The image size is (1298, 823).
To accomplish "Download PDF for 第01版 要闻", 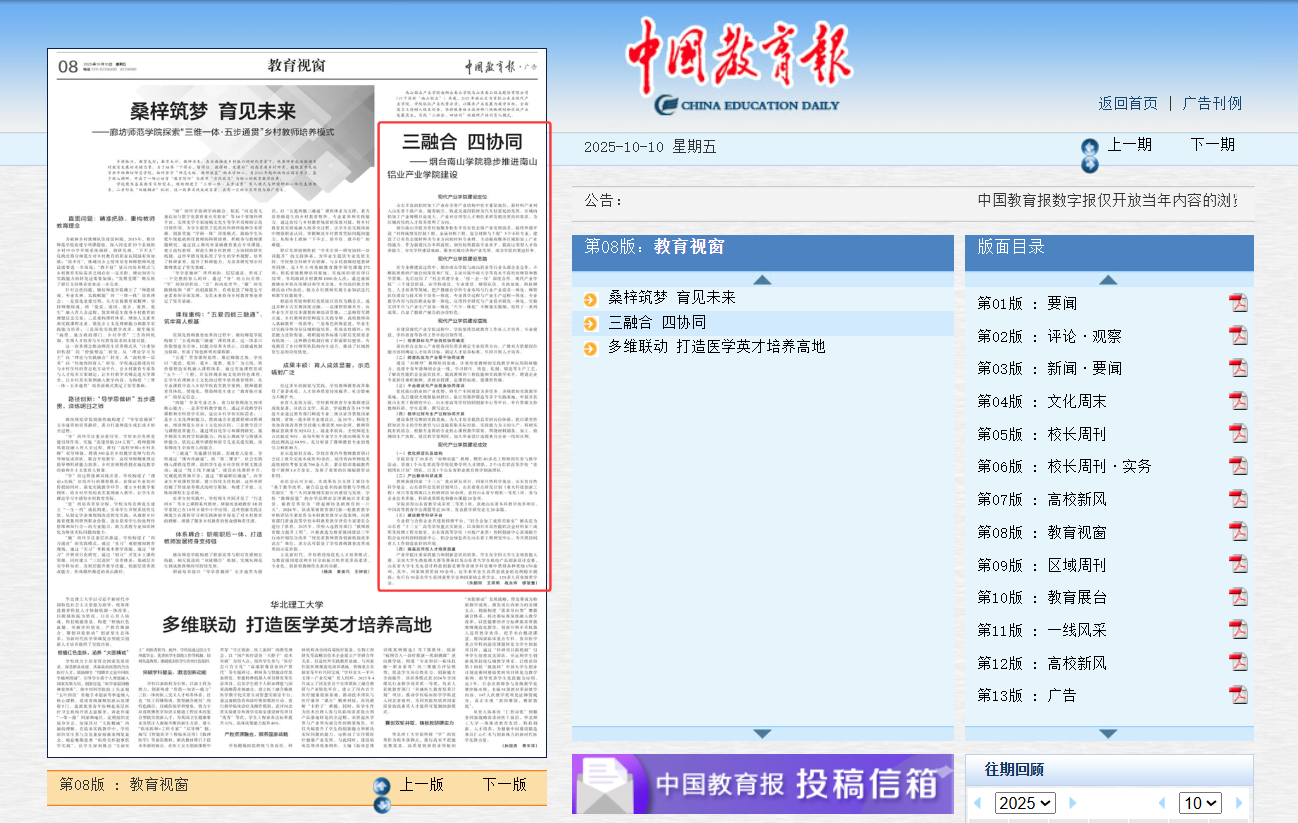I will pyautogui.click(x=1237, y=303).
